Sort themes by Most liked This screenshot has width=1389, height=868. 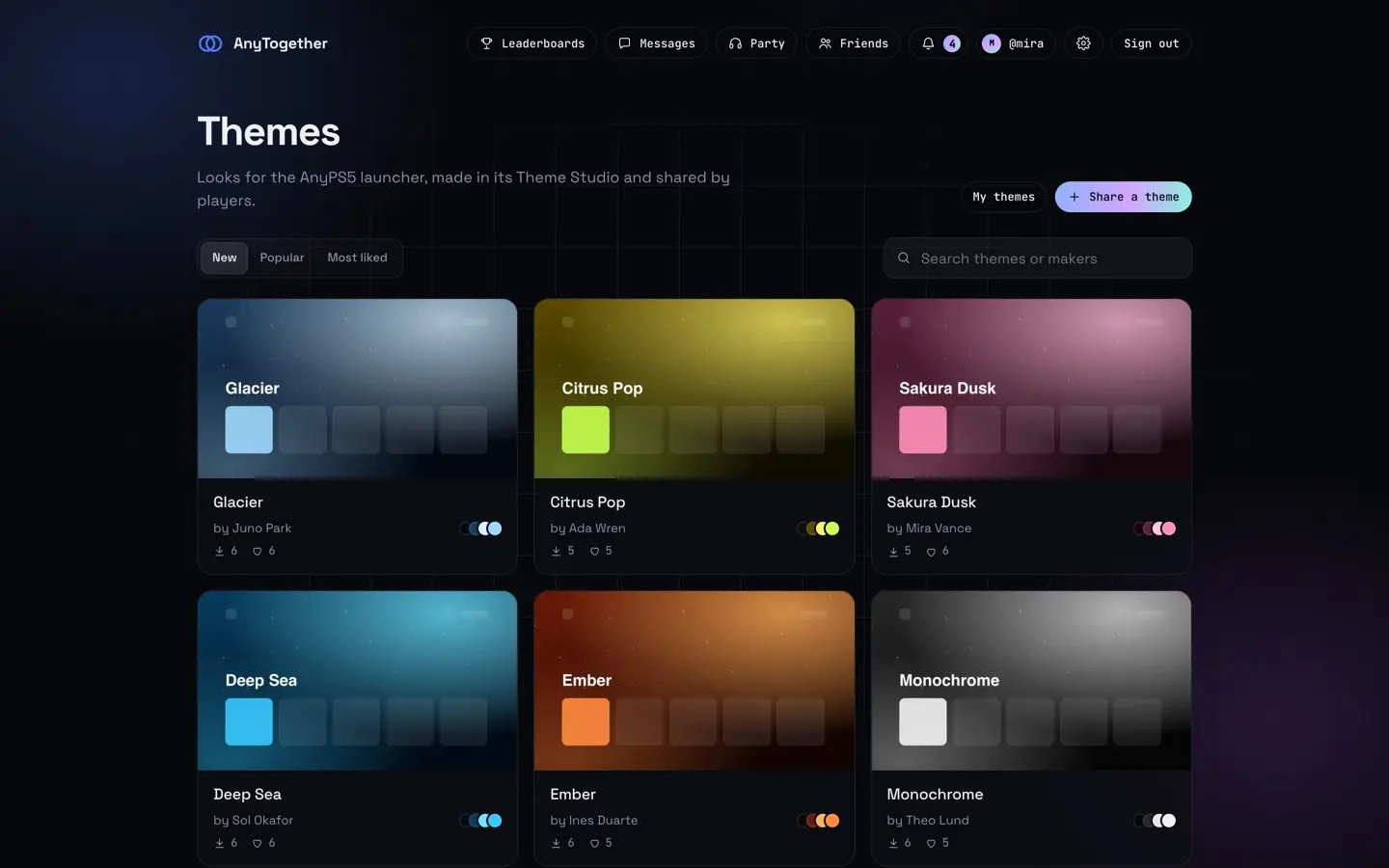tap(357, 258)
